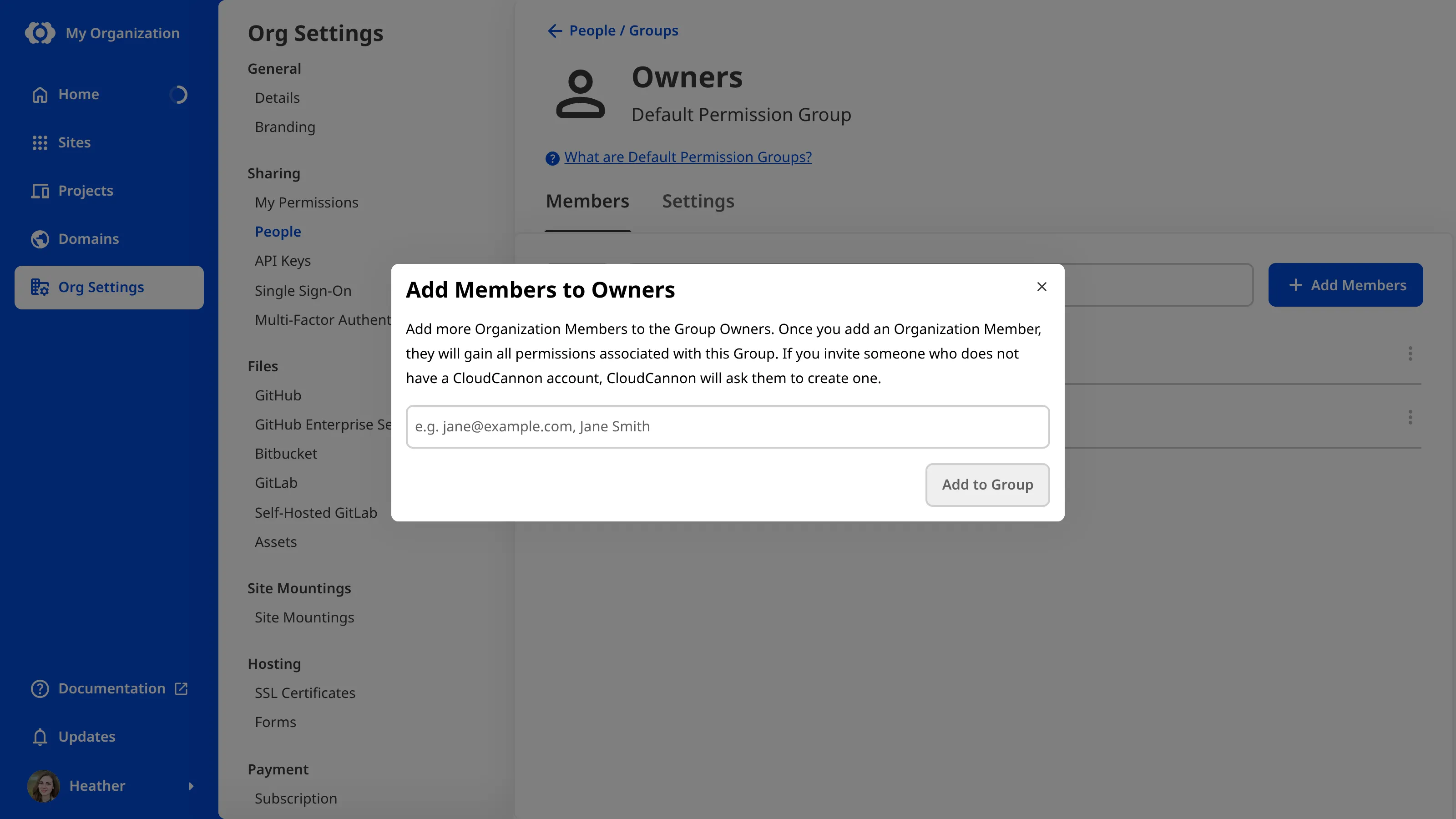Open the Sites grid icon
Screen dimensions: 1456x819
[40, 142]
